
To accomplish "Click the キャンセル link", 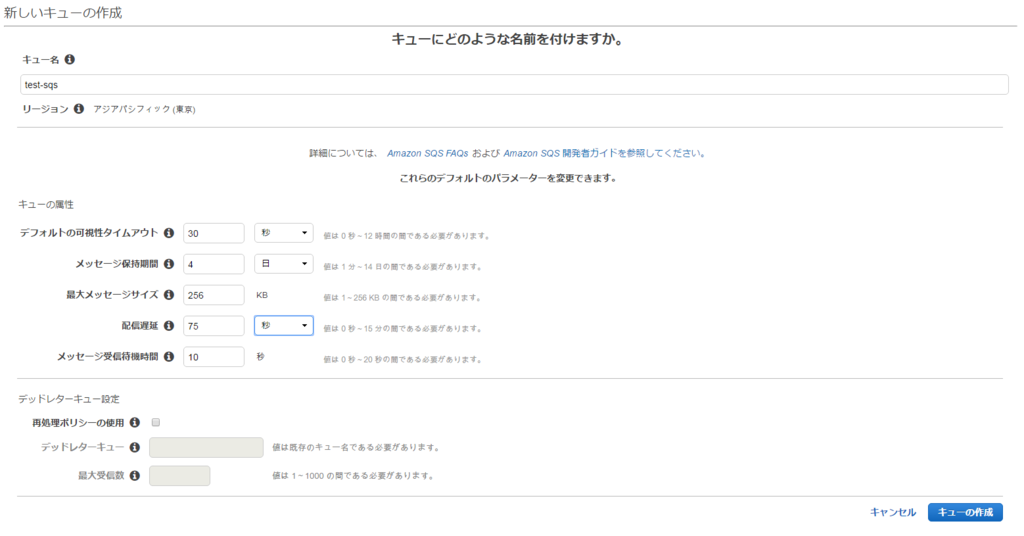I will click(893, 512).
